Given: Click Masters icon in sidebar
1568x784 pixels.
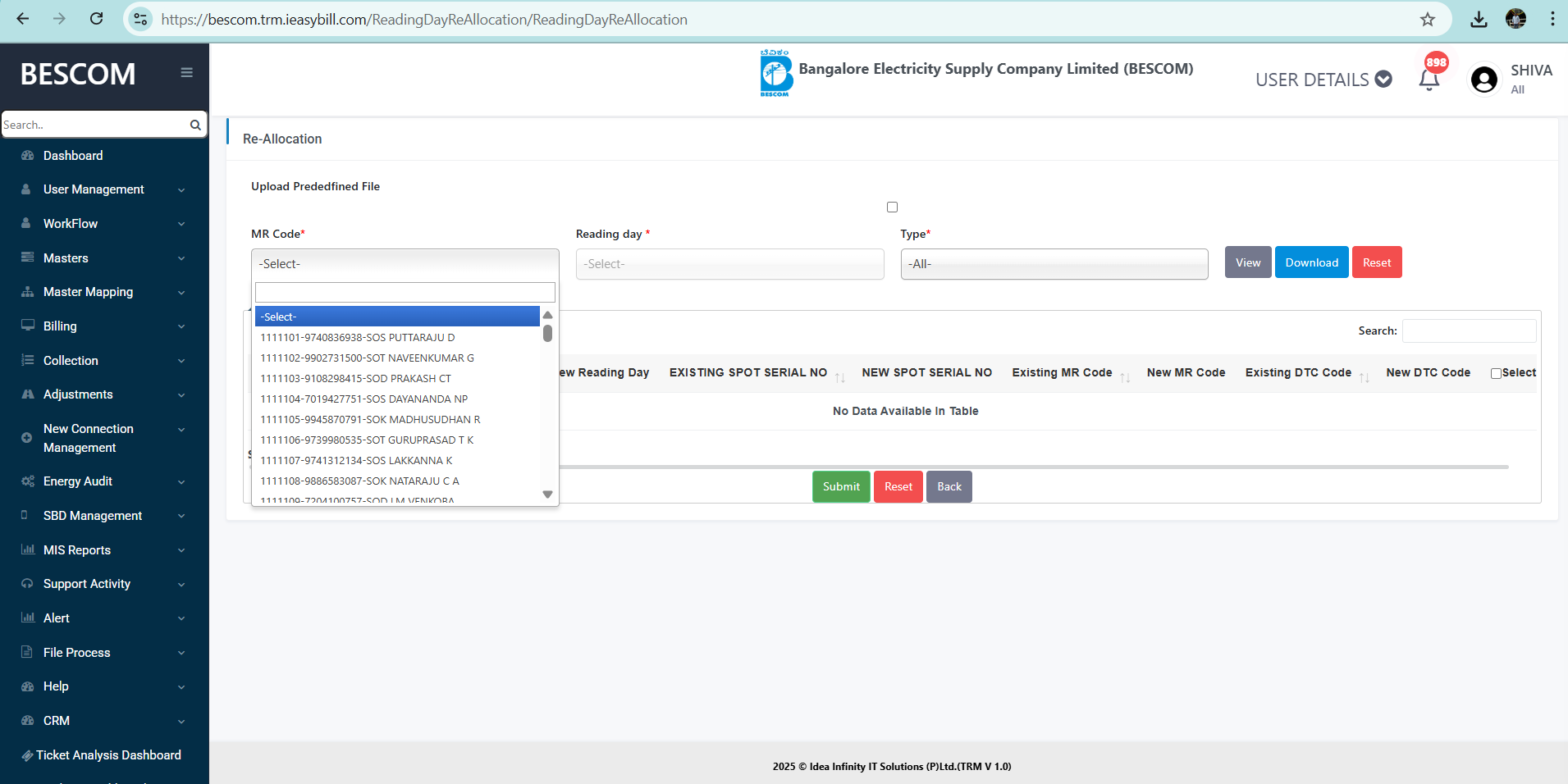Looking at the screenshot, I should [27, 258].
